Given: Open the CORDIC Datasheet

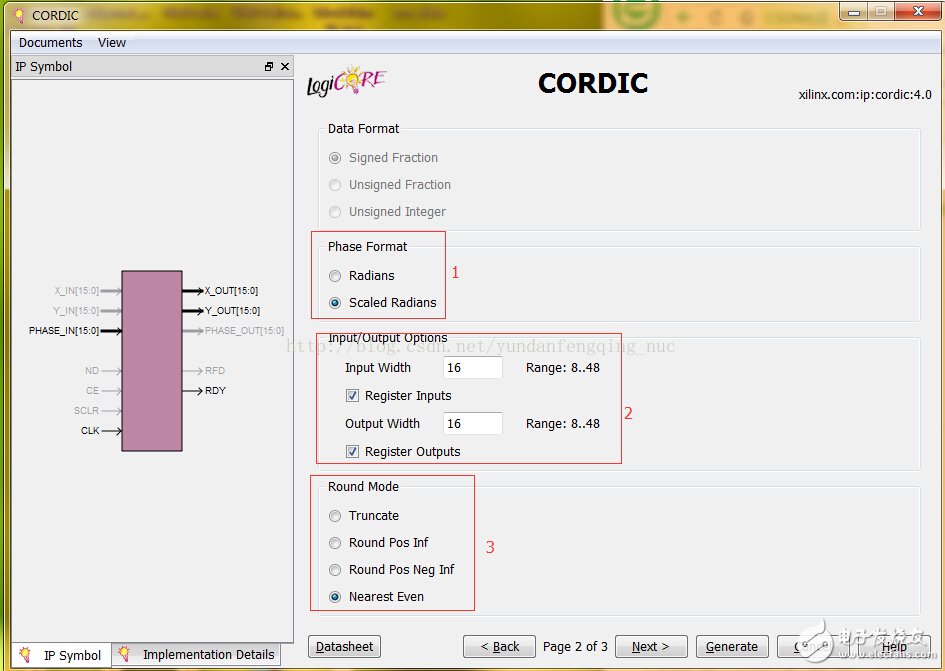Looking at the screenshot, I should click(344, 647).
